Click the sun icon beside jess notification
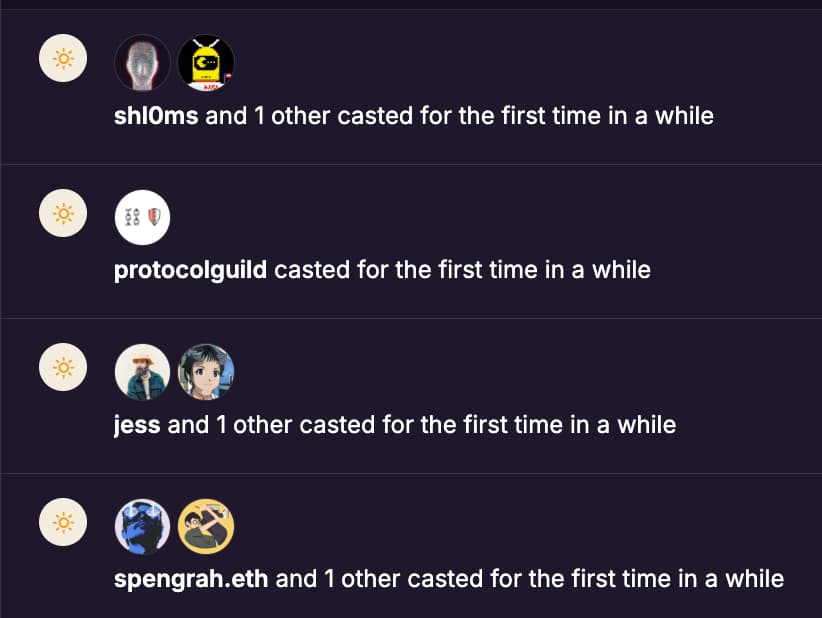The width and height of the screenshot is (822, 618). point(62,369)
